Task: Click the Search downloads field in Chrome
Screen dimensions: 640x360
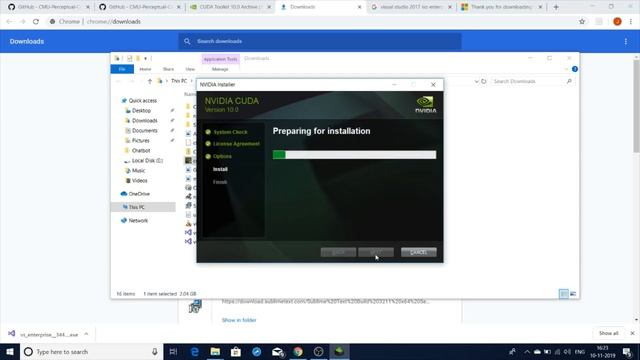Action: click(320, 41)
